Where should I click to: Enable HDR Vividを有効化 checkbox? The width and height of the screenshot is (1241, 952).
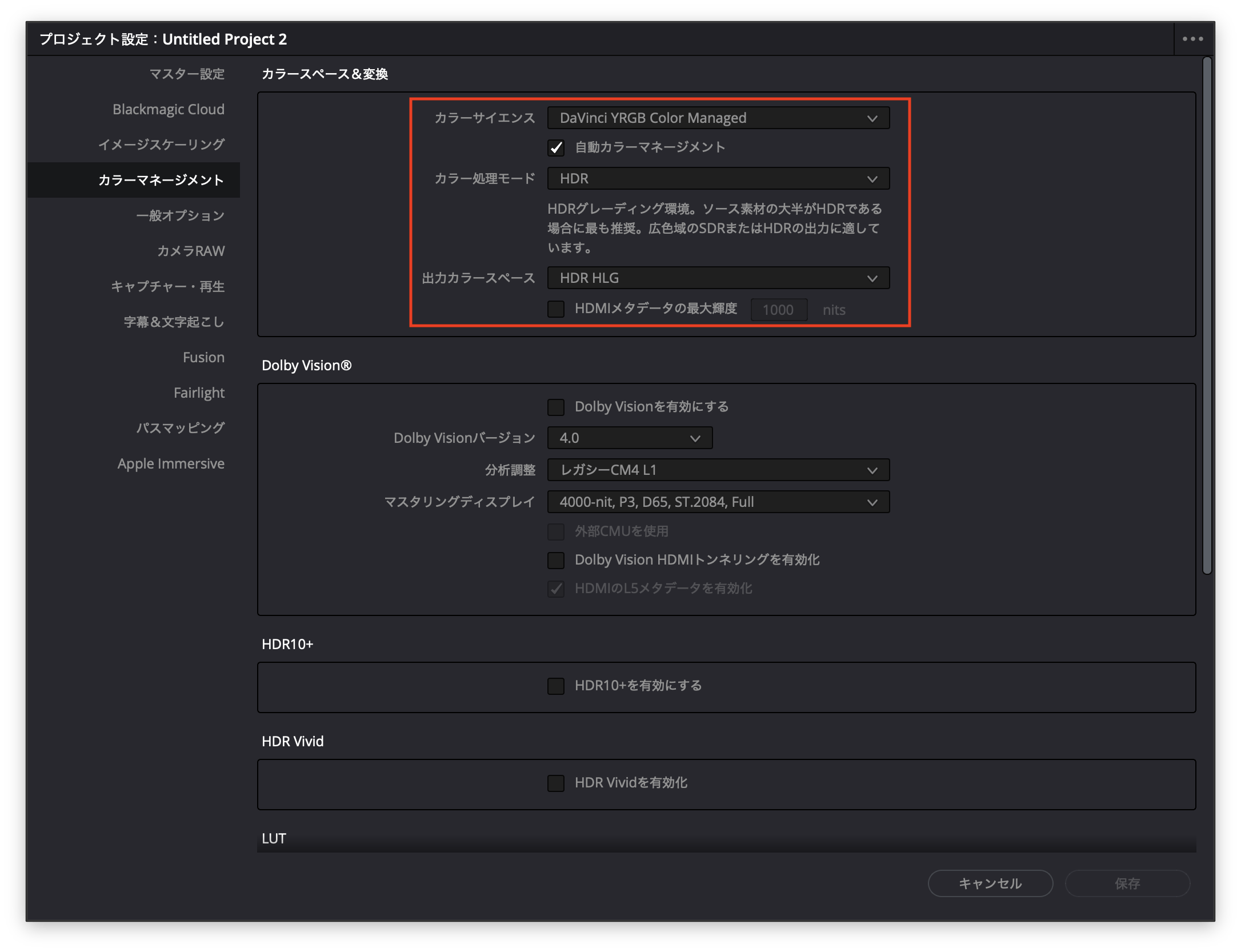coord(556,783)
